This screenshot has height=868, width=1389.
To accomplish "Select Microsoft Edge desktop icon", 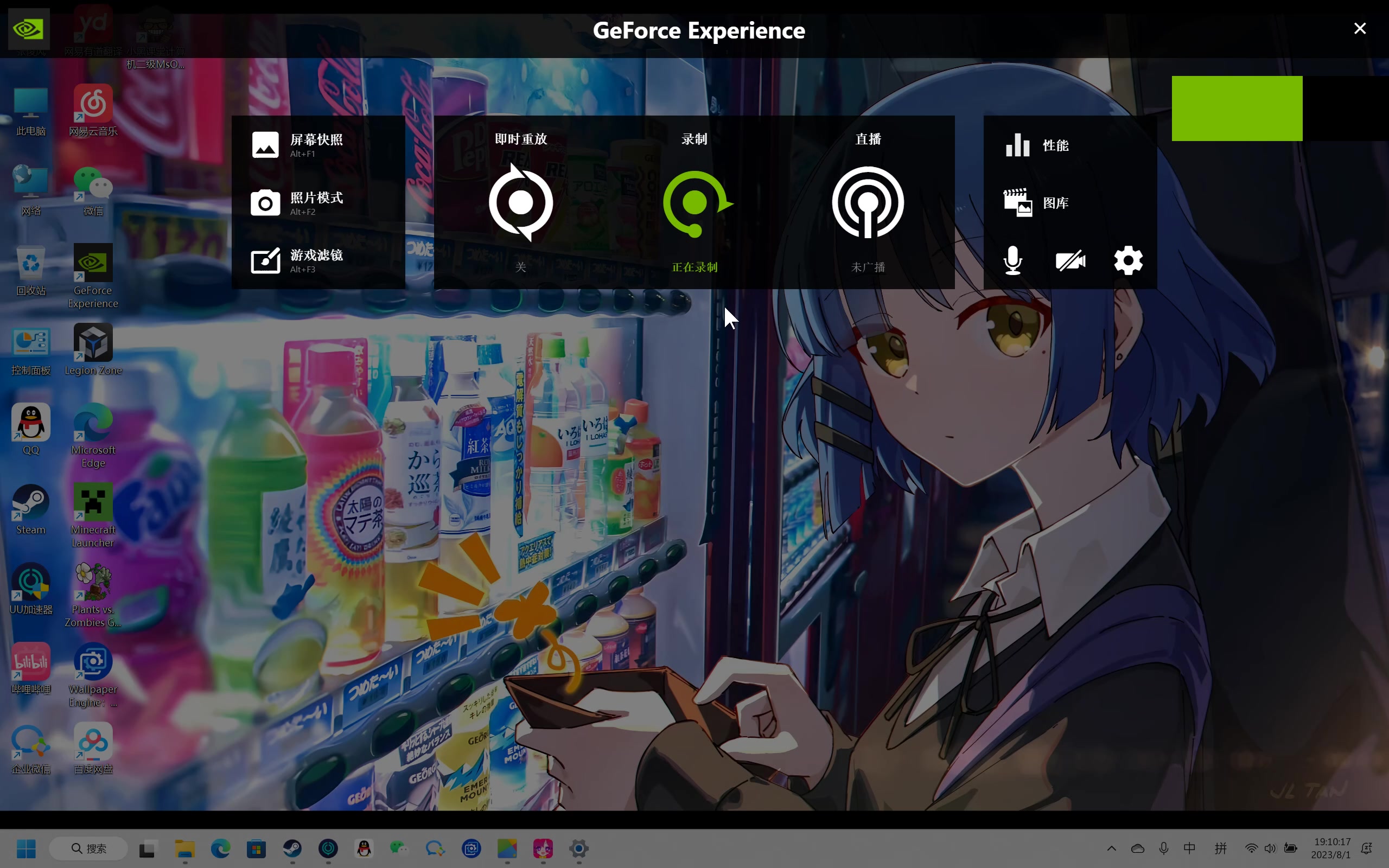I will 93,436.
